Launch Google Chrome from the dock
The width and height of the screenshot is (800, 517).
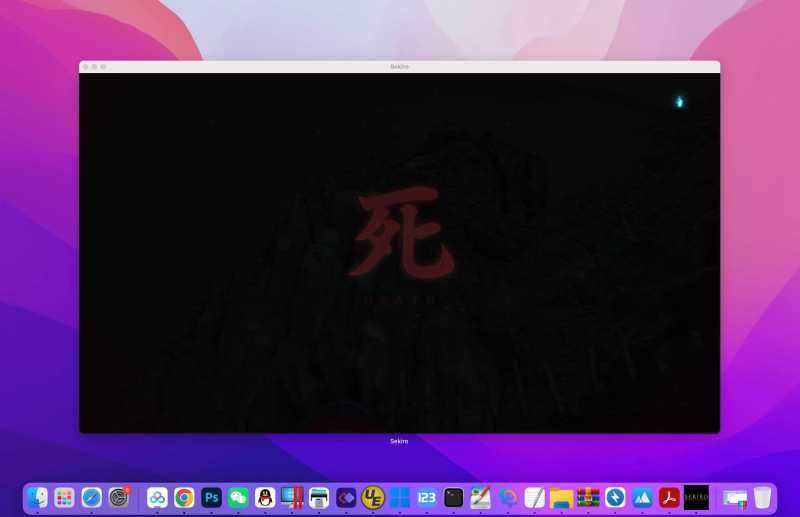(184, 498)
